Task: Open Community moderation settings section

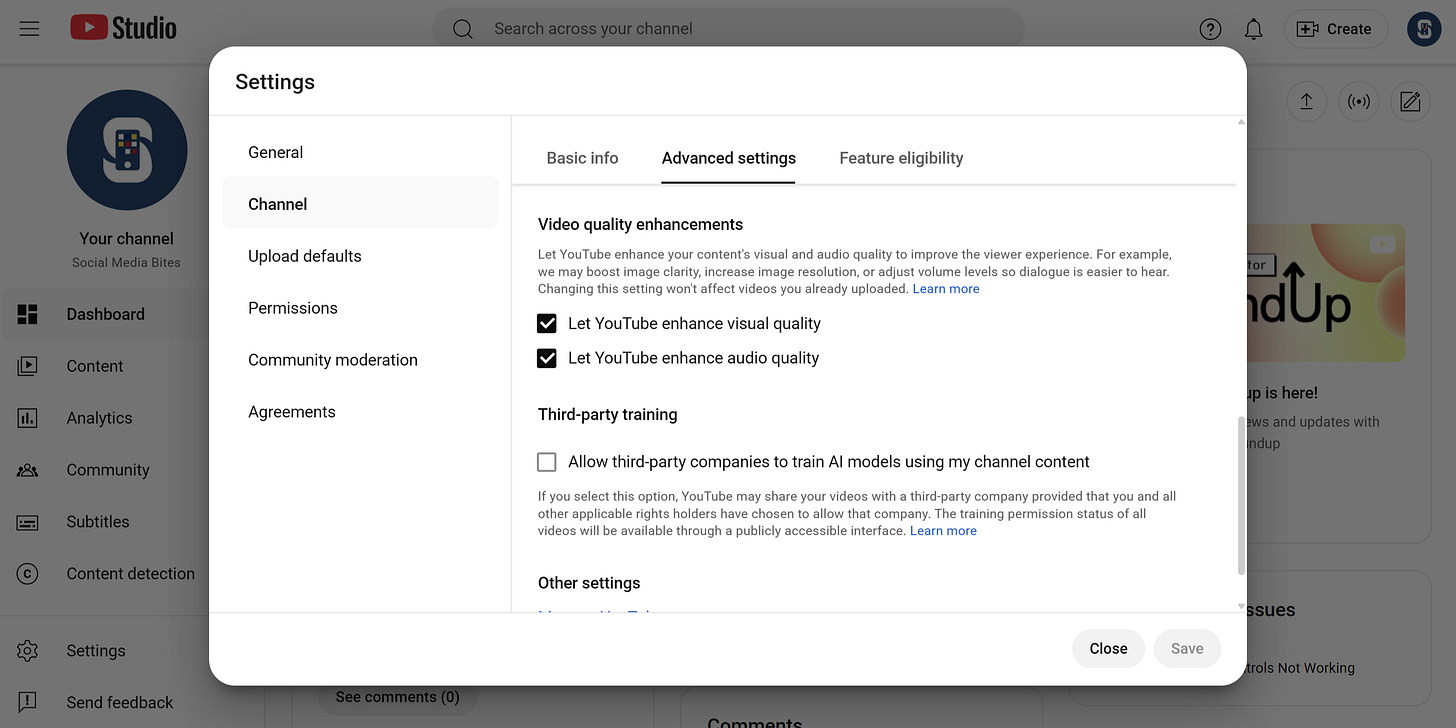Action: [x=333, y=360]
